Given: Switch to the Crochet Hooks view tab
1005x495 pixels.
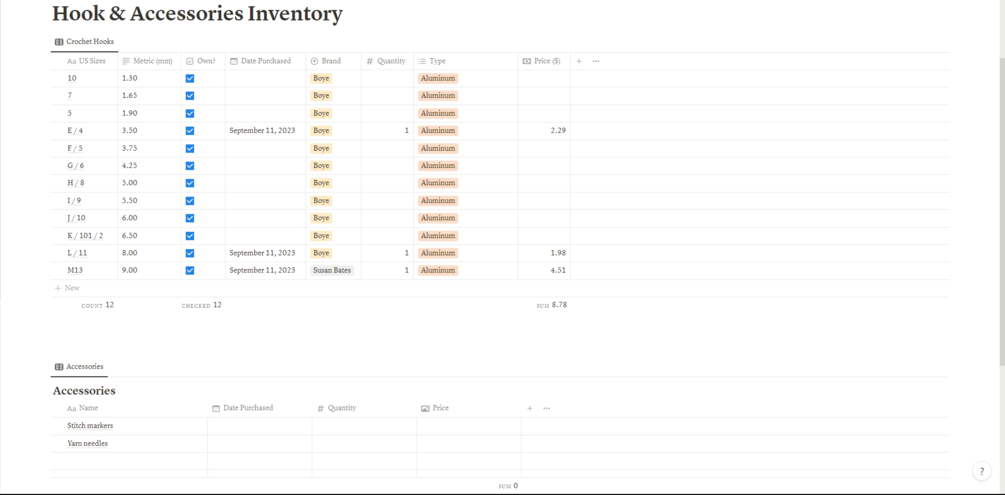Looking at the screenshot, I should click(x=85, y=42).
